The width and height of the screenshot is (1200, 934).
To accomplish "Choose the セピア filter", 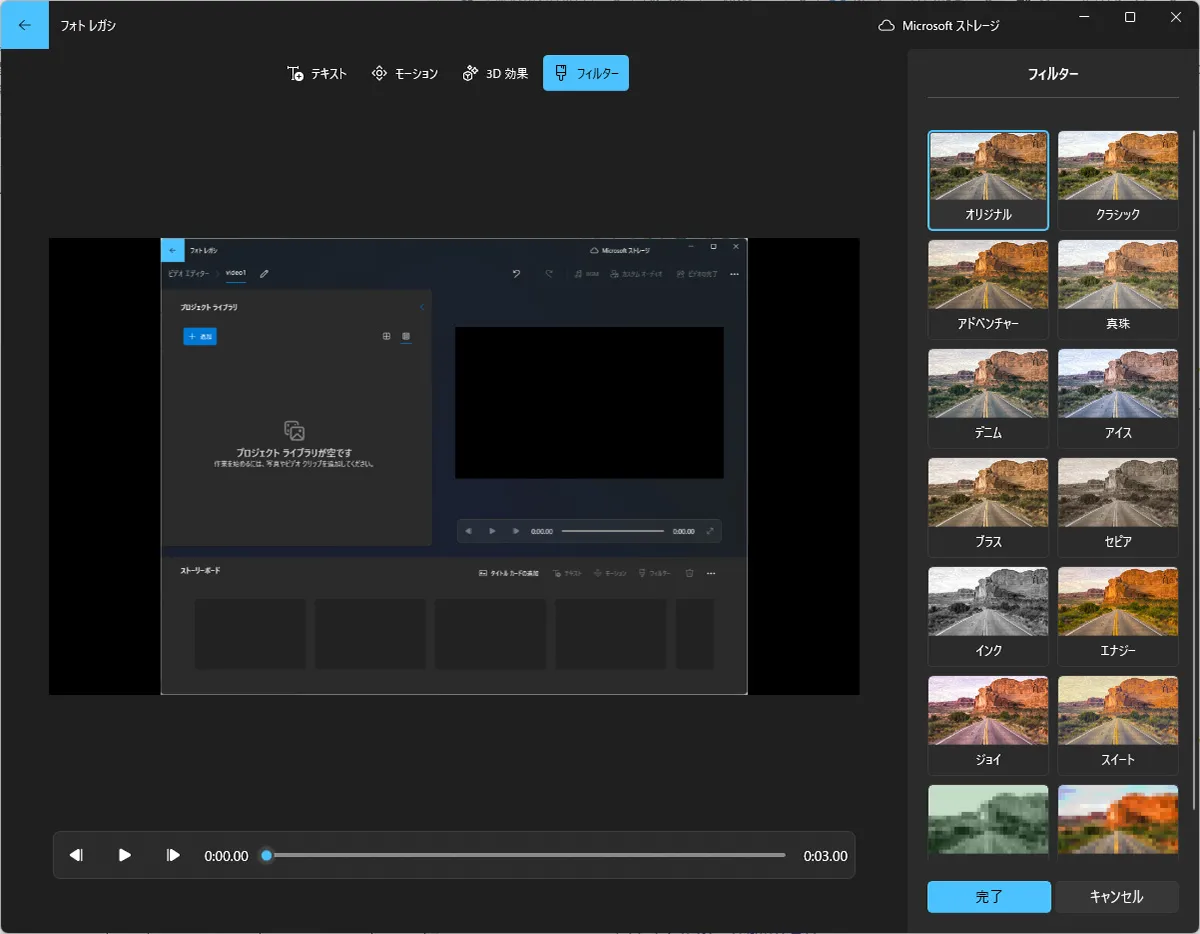I will [1118, 507].
